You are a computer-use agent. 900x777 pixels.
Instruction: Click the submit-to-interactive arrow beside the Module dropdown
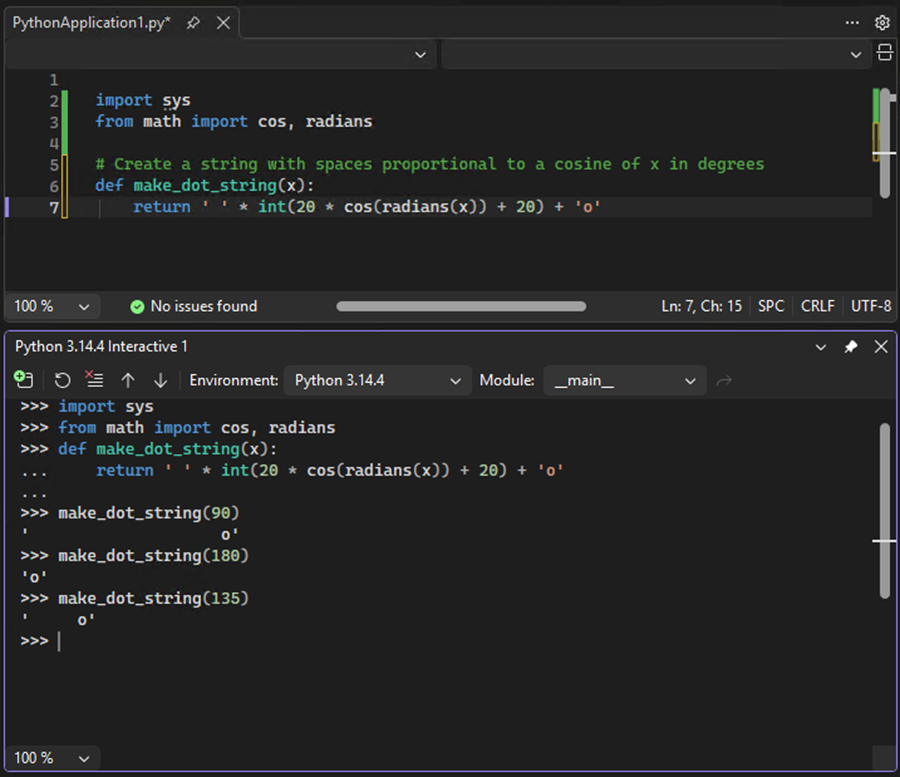[x=722, y=380]
